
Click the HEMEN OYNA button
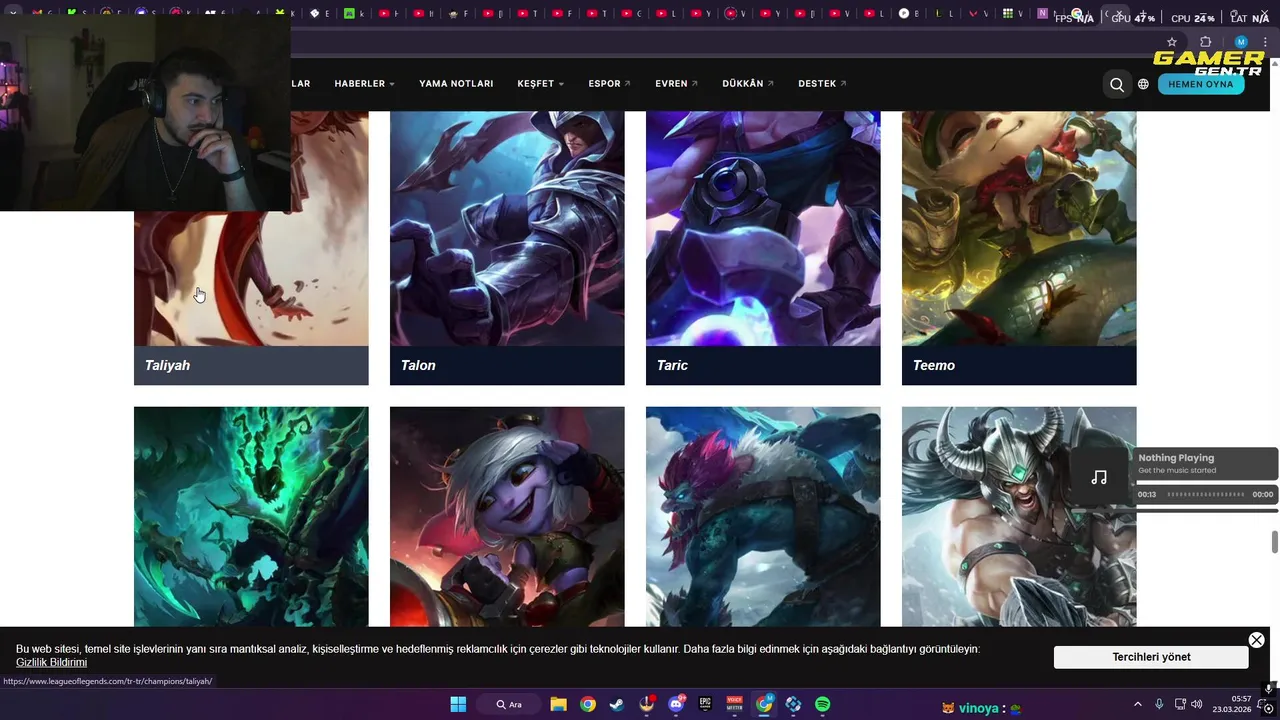pos(1201,84)
